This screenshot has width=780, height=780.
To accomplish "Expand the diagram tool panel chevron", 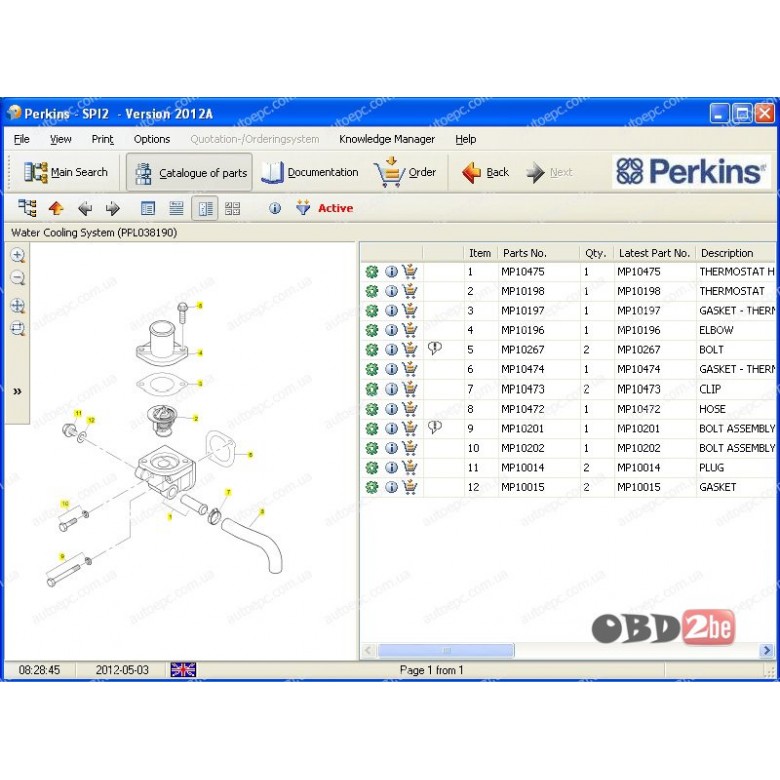I will (17, 391).
